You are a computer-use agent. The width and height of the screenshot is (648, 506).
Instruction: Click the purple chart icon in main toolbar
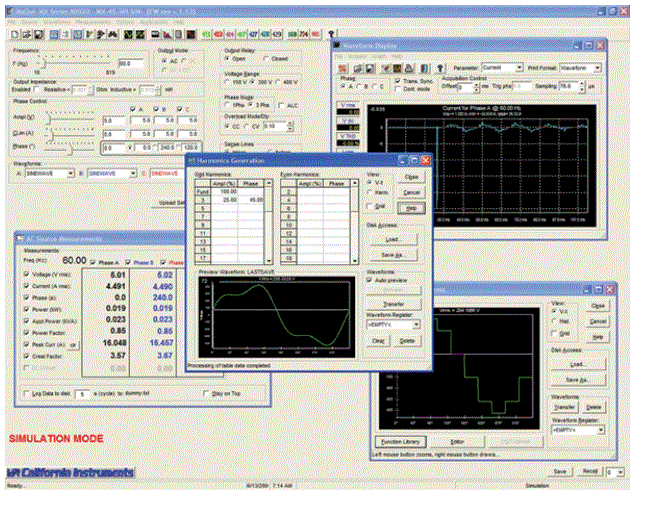coord(167,34)
